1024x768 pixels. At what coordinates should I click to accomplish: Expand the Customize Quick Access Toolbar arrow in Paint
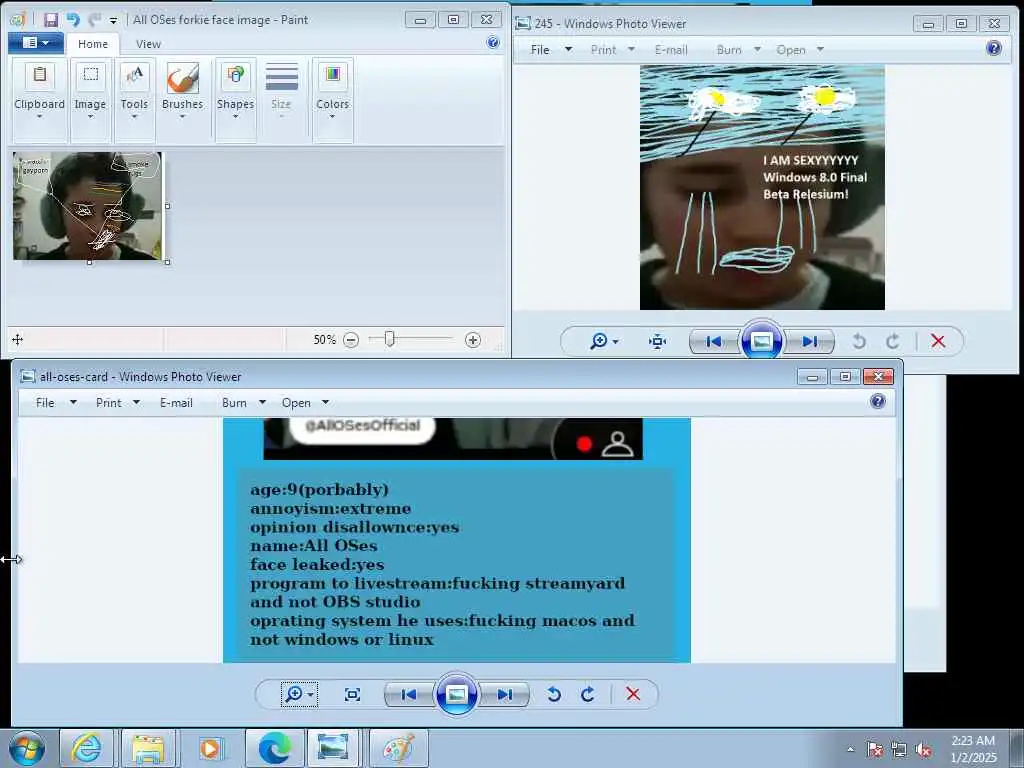(114, 21)
